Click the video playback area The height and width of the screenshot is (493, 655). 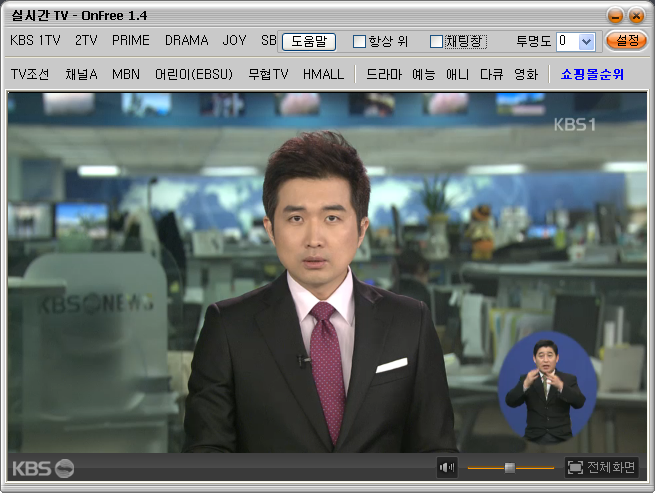(x=327, y=272)
